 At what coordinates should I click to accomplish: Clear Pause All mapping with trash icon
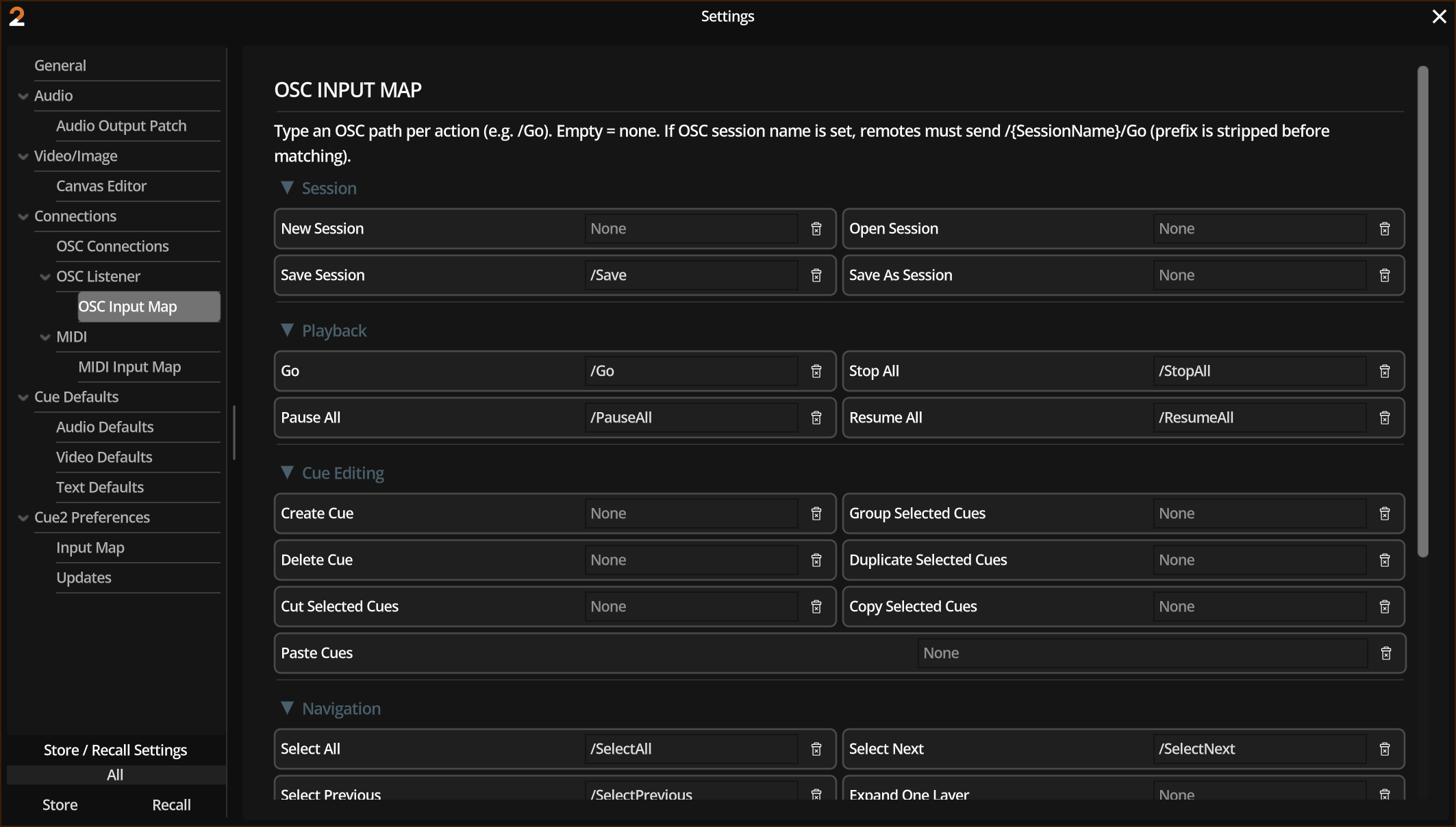(816, 418)
